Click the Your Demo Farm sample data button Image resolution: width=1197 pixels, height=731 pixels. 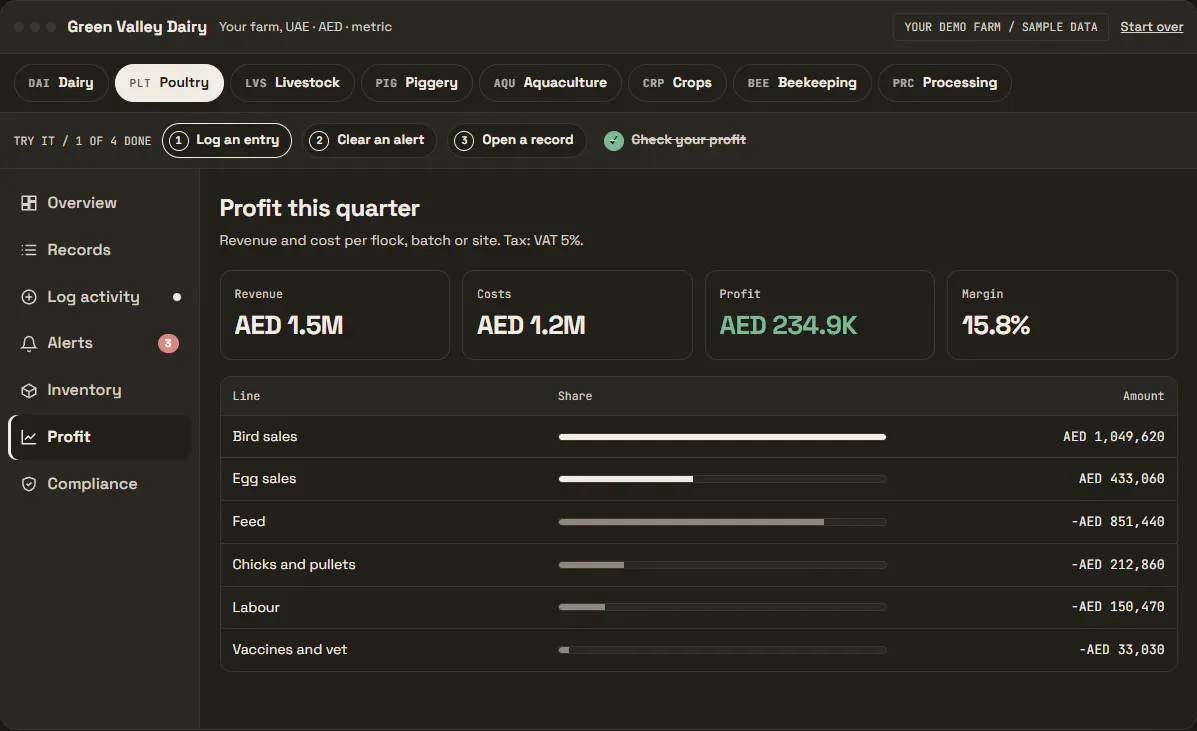[1000, 27]
